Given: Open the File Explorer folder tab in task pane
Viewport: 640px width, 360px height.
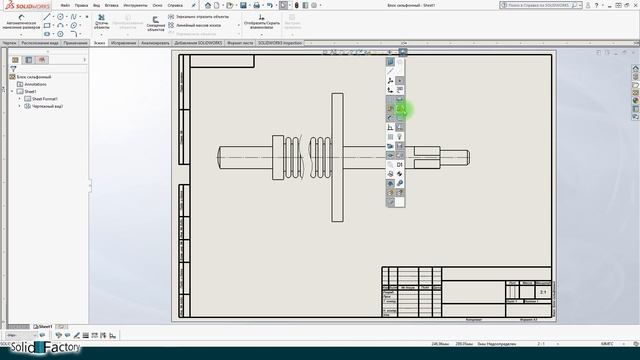Looking at the screenshot, I should tap(636, 84).
